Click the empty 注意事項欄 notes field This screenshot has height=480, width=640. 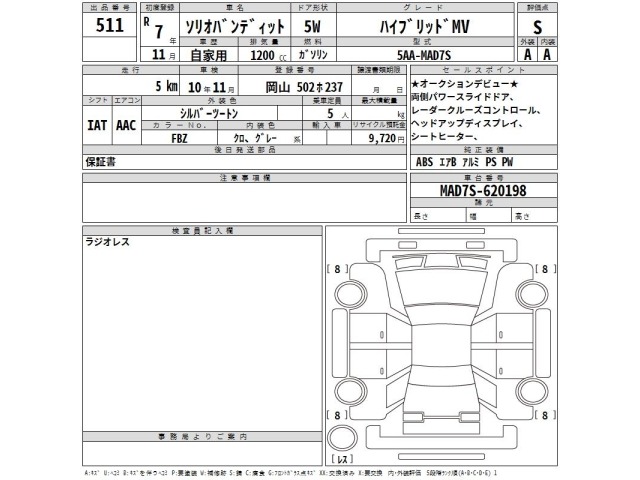(244, 202)
